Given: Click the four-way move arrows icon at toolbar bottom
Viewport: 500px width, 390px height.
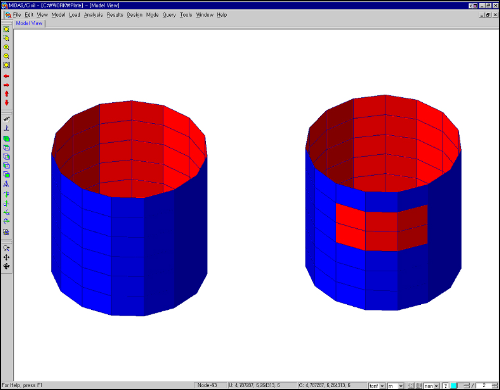Looking at the screenshot, I should pyautogui.click(x=6, y=266).
